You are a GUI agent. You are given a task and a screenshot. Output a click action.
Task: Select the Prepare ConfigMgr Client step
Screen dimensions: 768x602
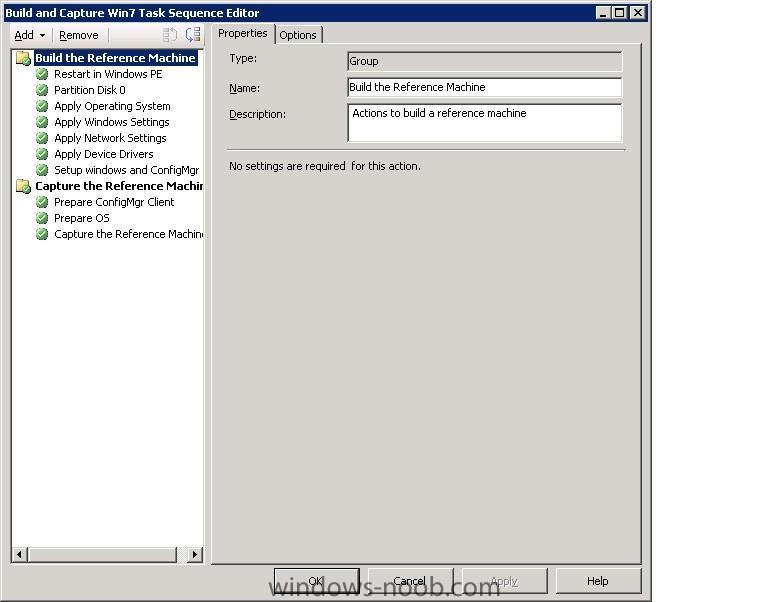pos(114,202)
